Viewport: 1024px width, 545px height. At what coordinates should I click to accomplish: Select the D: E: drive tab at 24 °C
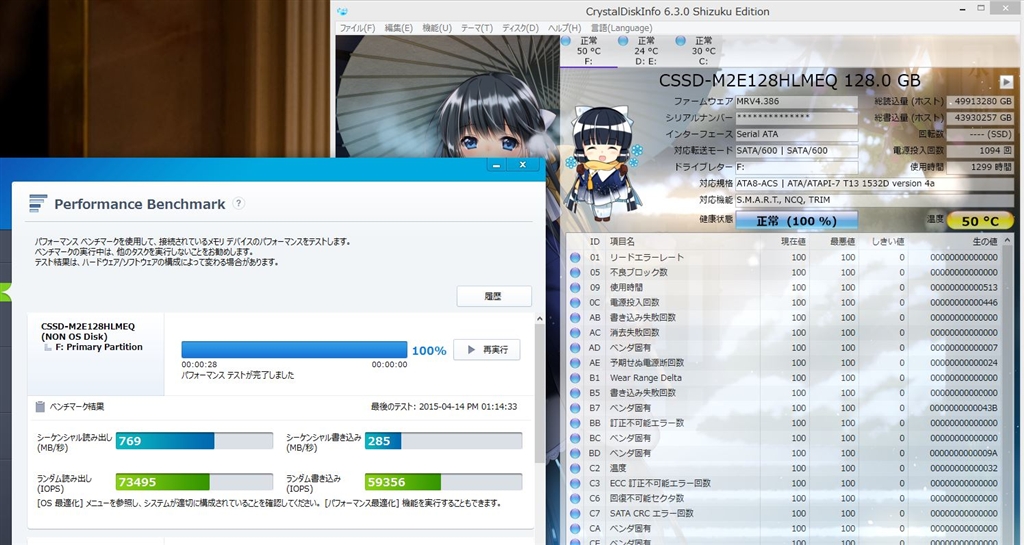tap(646, 51)
